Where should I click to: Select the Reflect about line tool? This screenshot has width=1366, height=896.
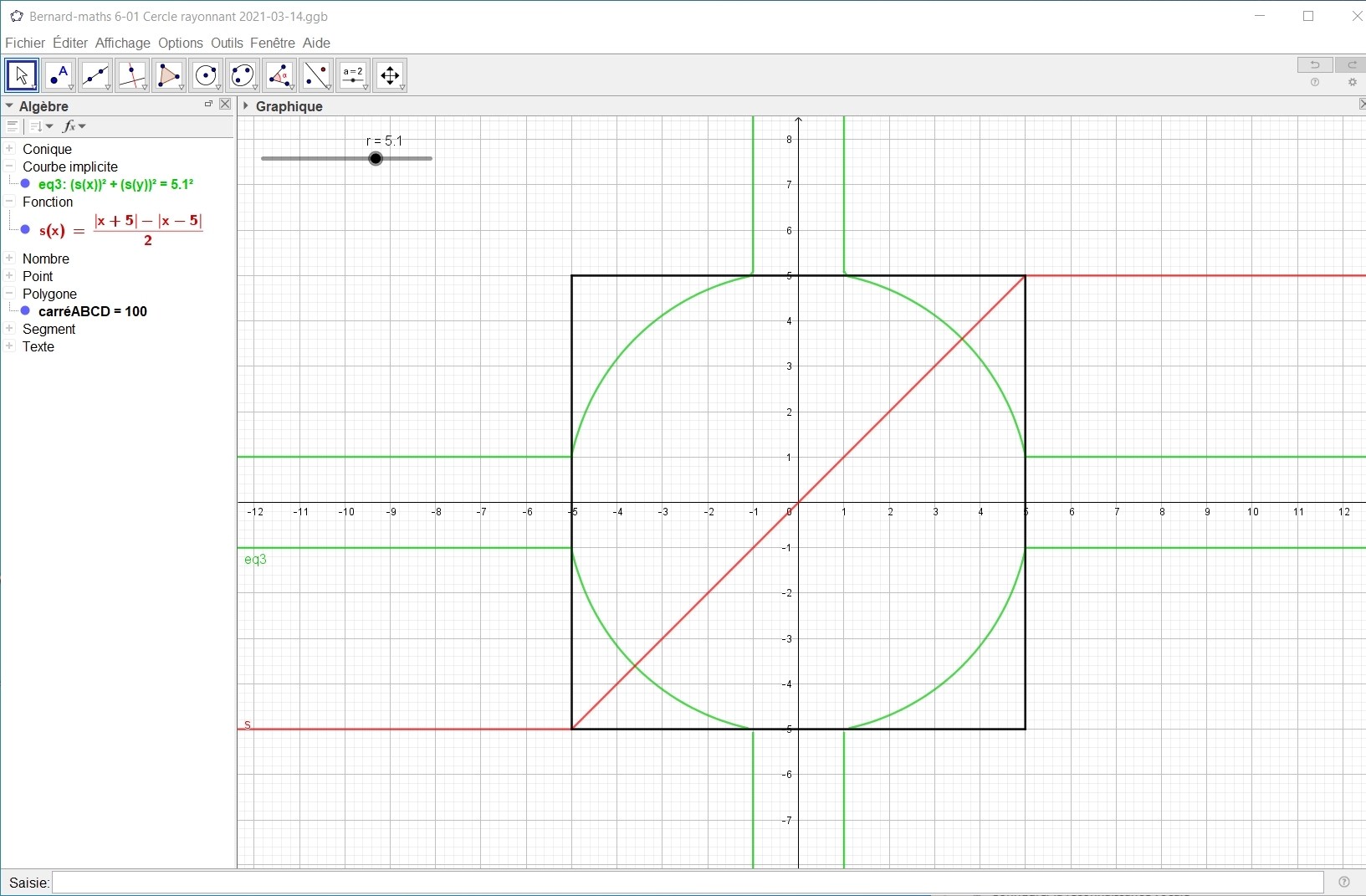point(317,75)
